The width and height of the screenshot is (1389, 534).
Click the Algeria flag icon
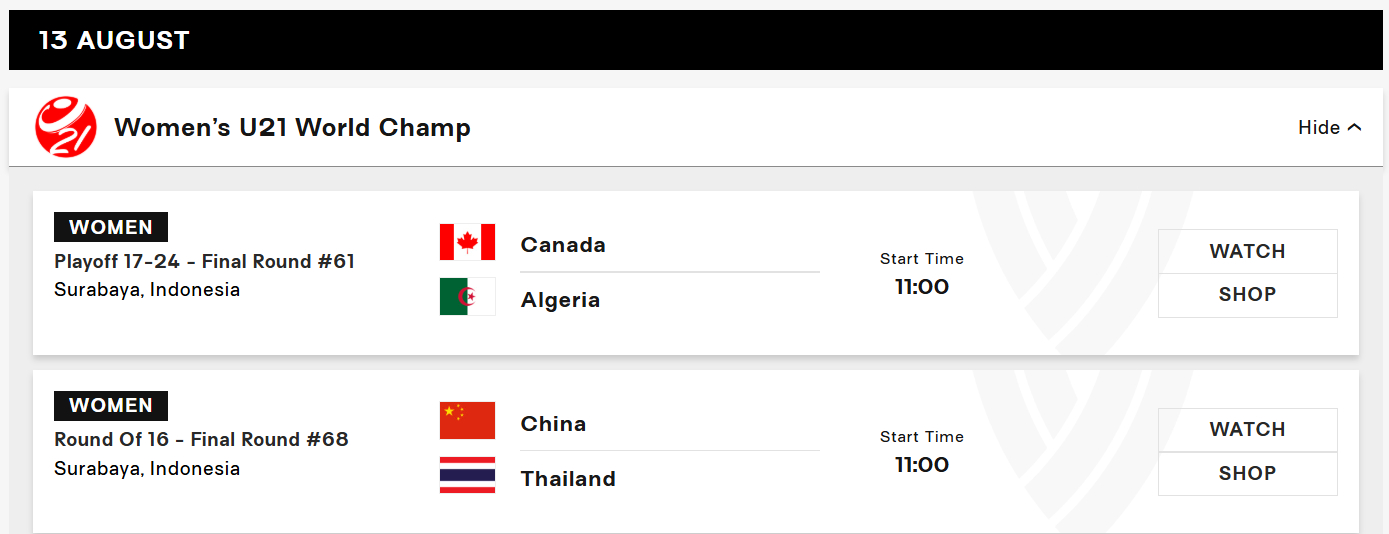click(x=467, y=297)
